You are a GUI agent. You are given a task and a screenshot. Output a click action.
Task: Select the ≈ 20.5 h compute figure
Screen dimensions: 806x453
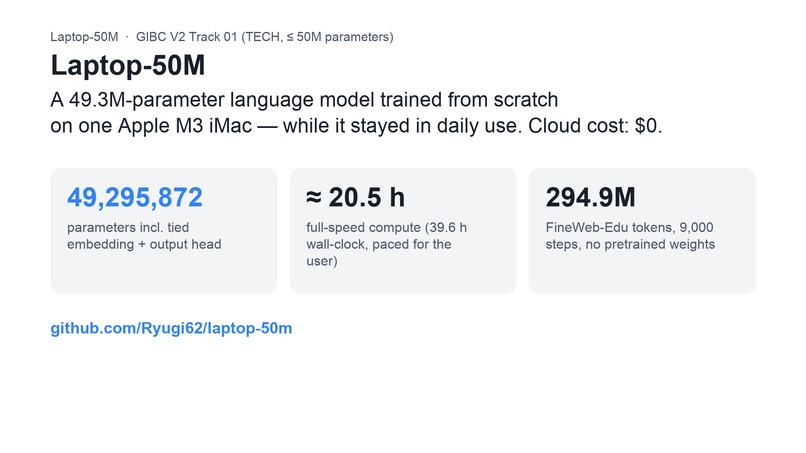(x=355, y=197)
